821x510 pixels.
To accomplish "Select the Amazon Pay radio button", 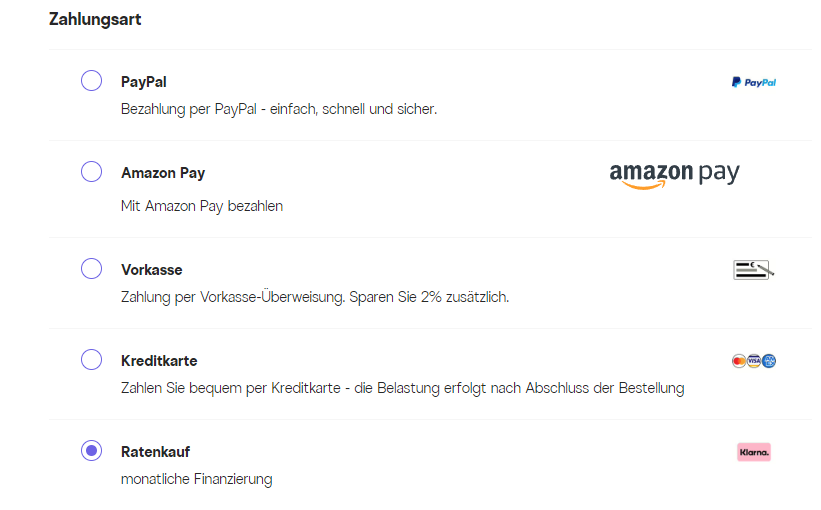I will click(x=91, y=172).
